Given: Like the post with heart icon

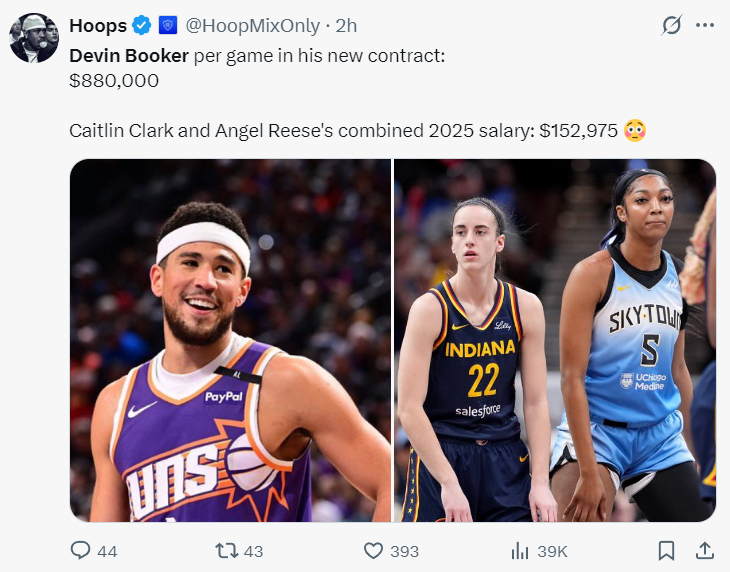Looking at the screenshot, I should (373, 551).
